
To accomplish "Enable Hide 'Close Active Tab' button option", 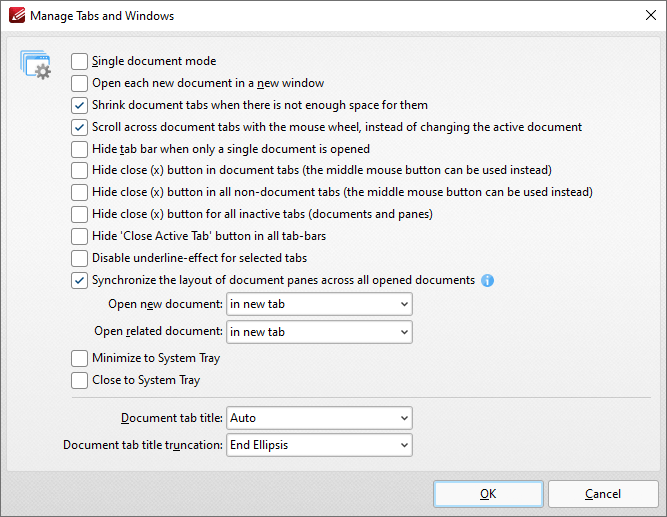I will click(80, 236).
